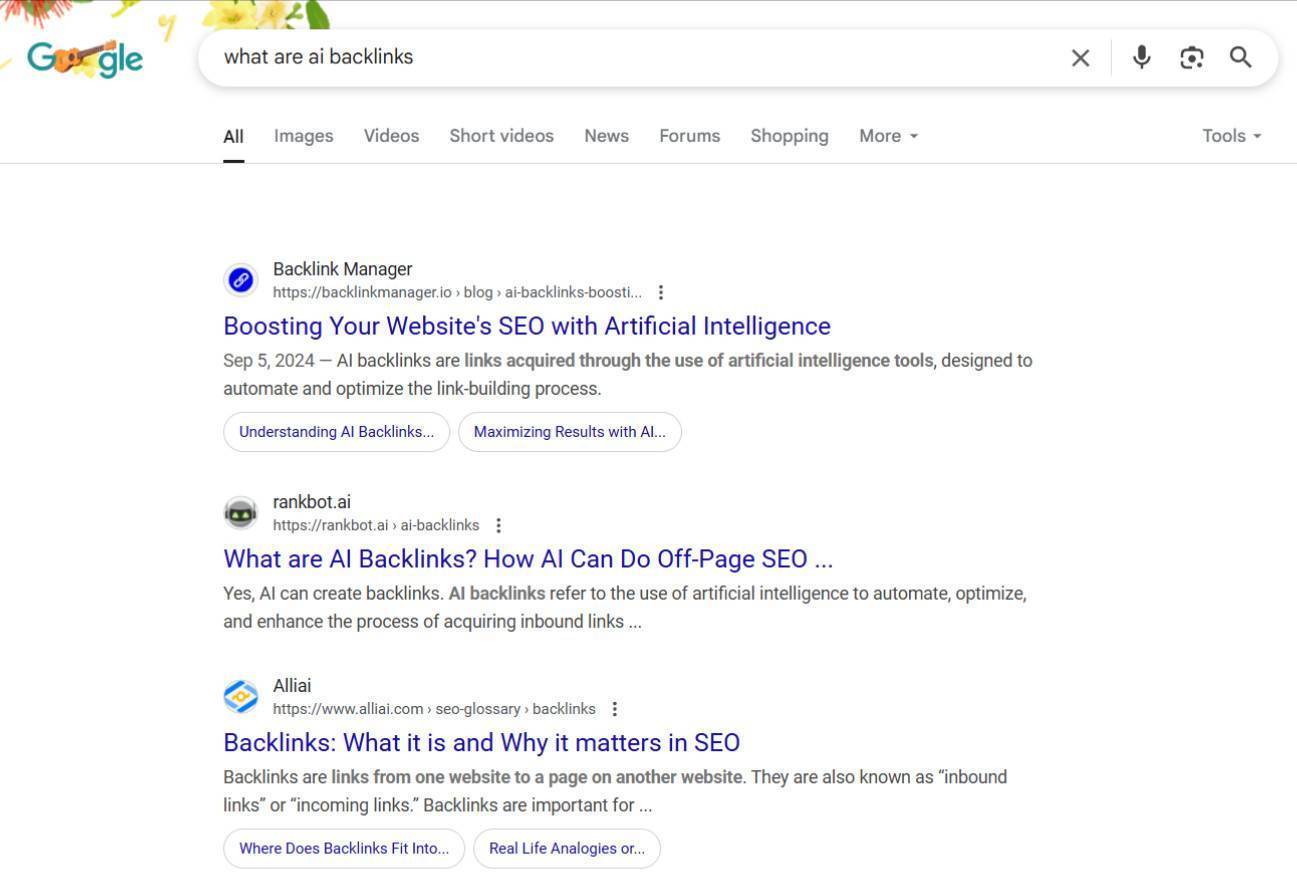
Task: Click the Backlink Manager site favicon
Action: point(241,280)
